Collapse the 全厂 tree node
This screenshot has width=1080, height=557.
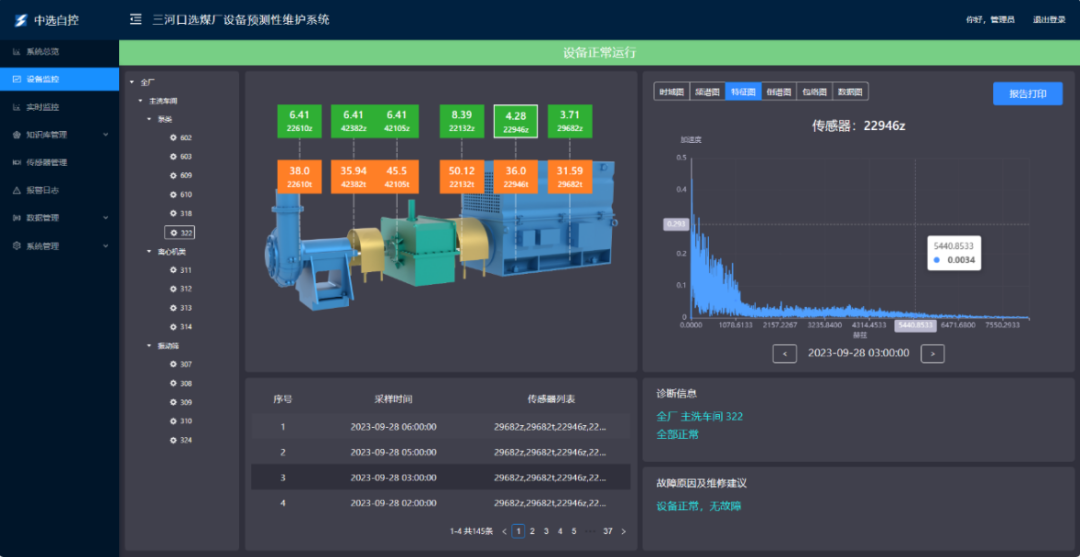click(132, 82)
